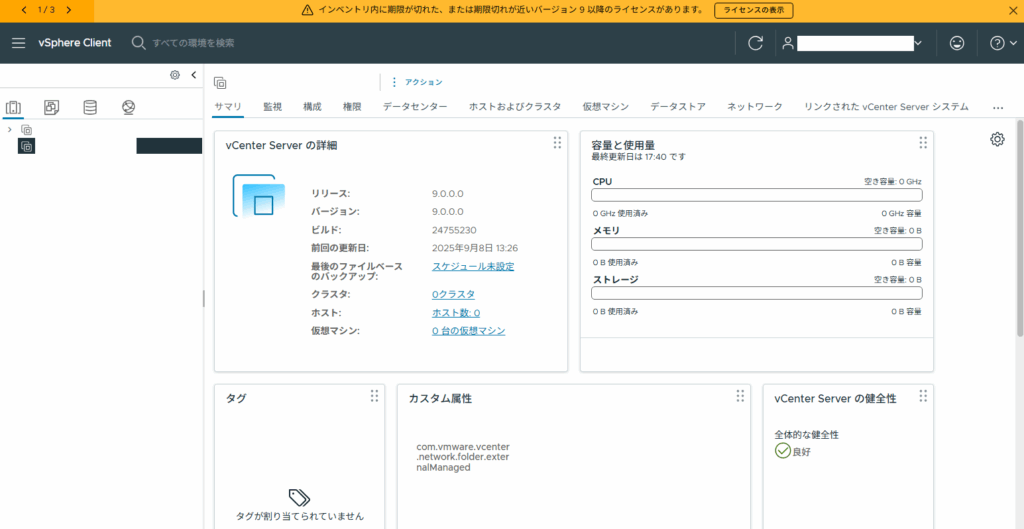Click the gear icon right of summary cards

(997, 139)
